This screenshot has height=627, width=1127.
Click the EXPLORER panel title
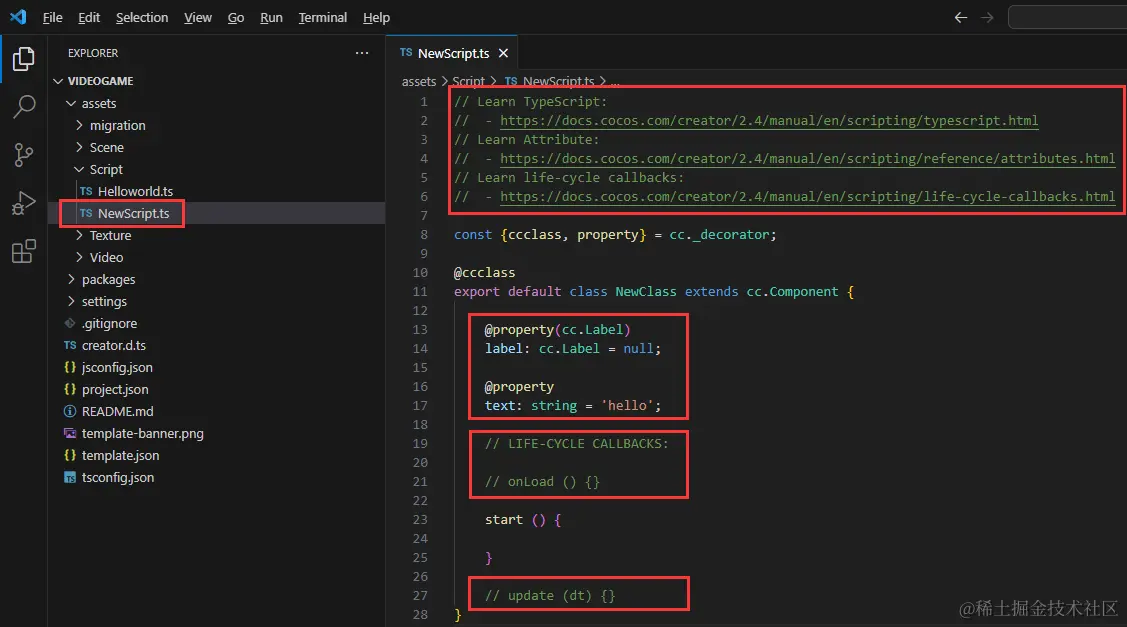(x=93, y=53)
